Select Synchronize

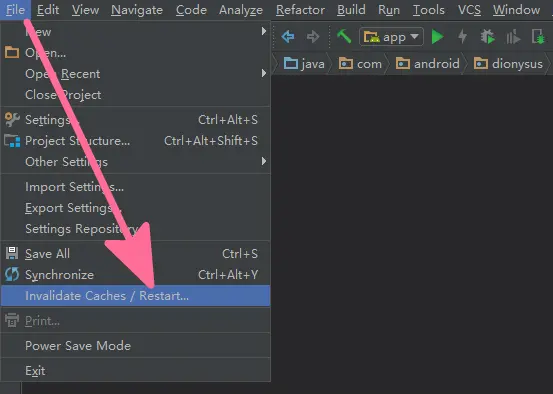135,274
